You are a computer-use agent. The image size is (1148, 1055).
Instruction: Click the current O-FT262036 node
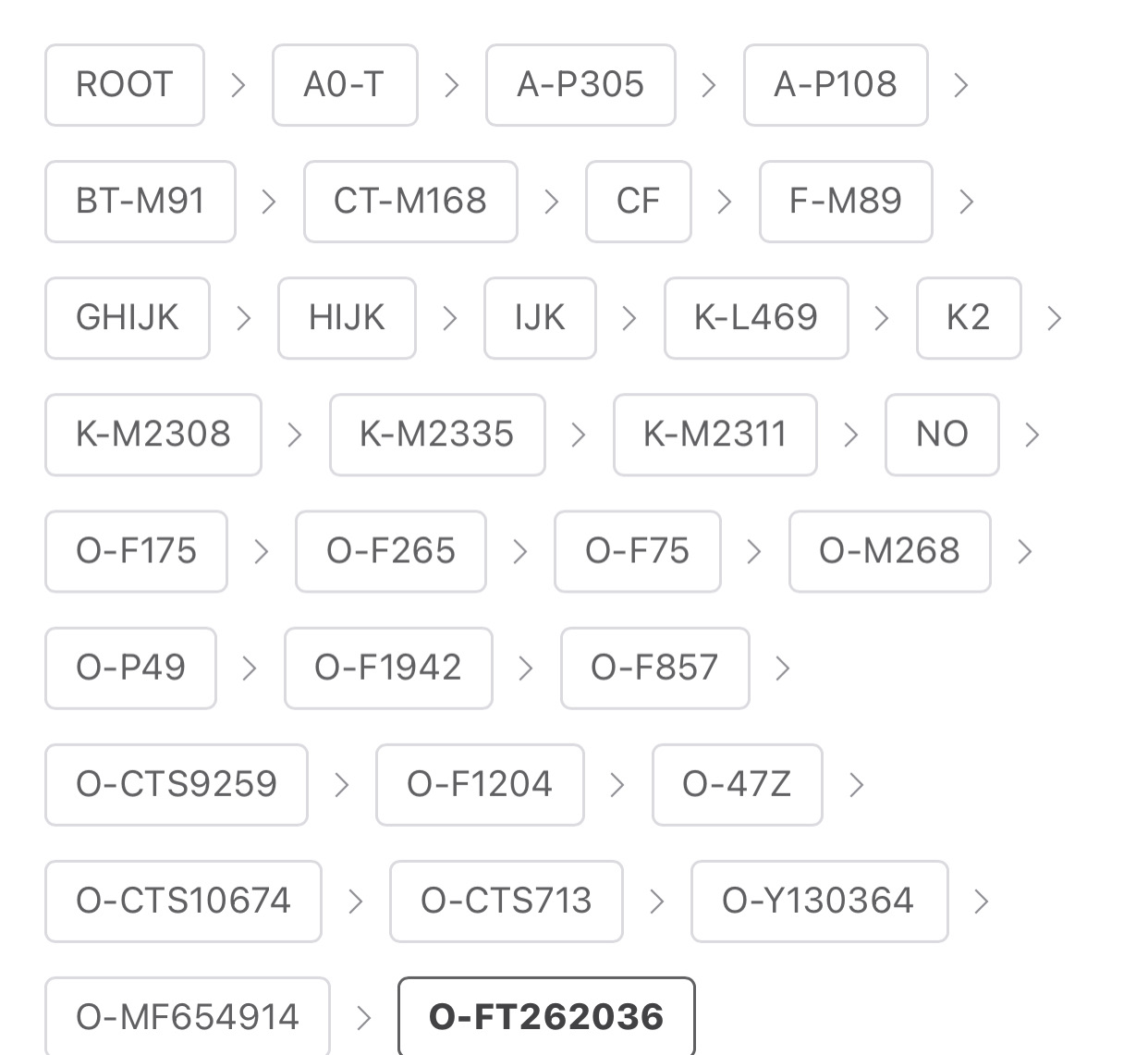(x=545, y=1017)
